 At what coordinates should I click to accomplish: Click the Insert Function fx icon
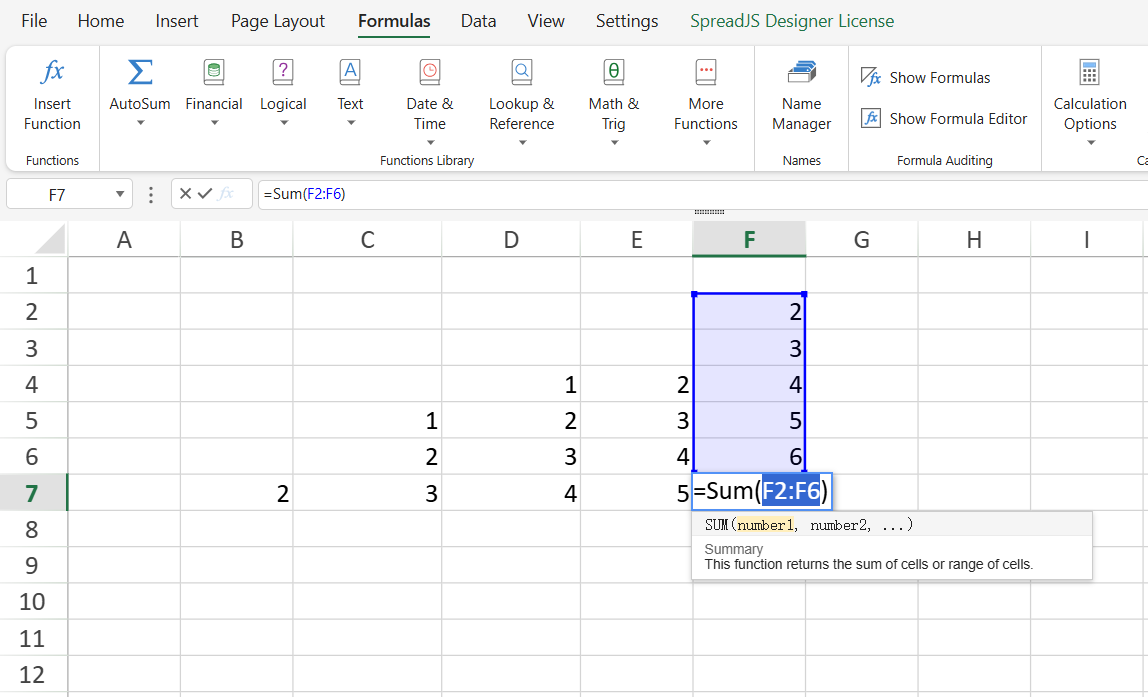click(x=52, y=72)
